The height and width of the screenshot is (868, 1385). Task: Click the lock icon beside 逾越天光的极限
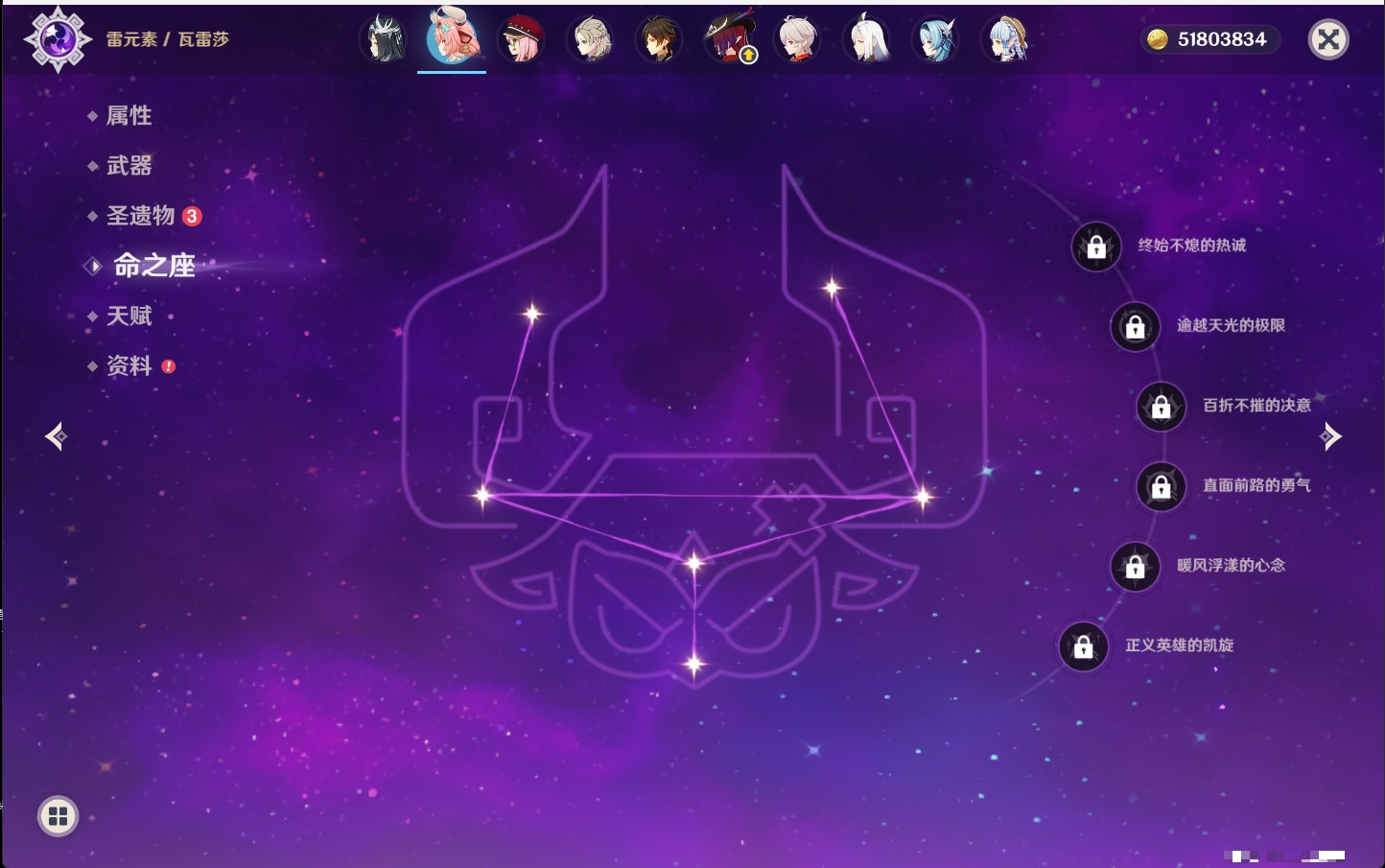tap(1135, 326)
